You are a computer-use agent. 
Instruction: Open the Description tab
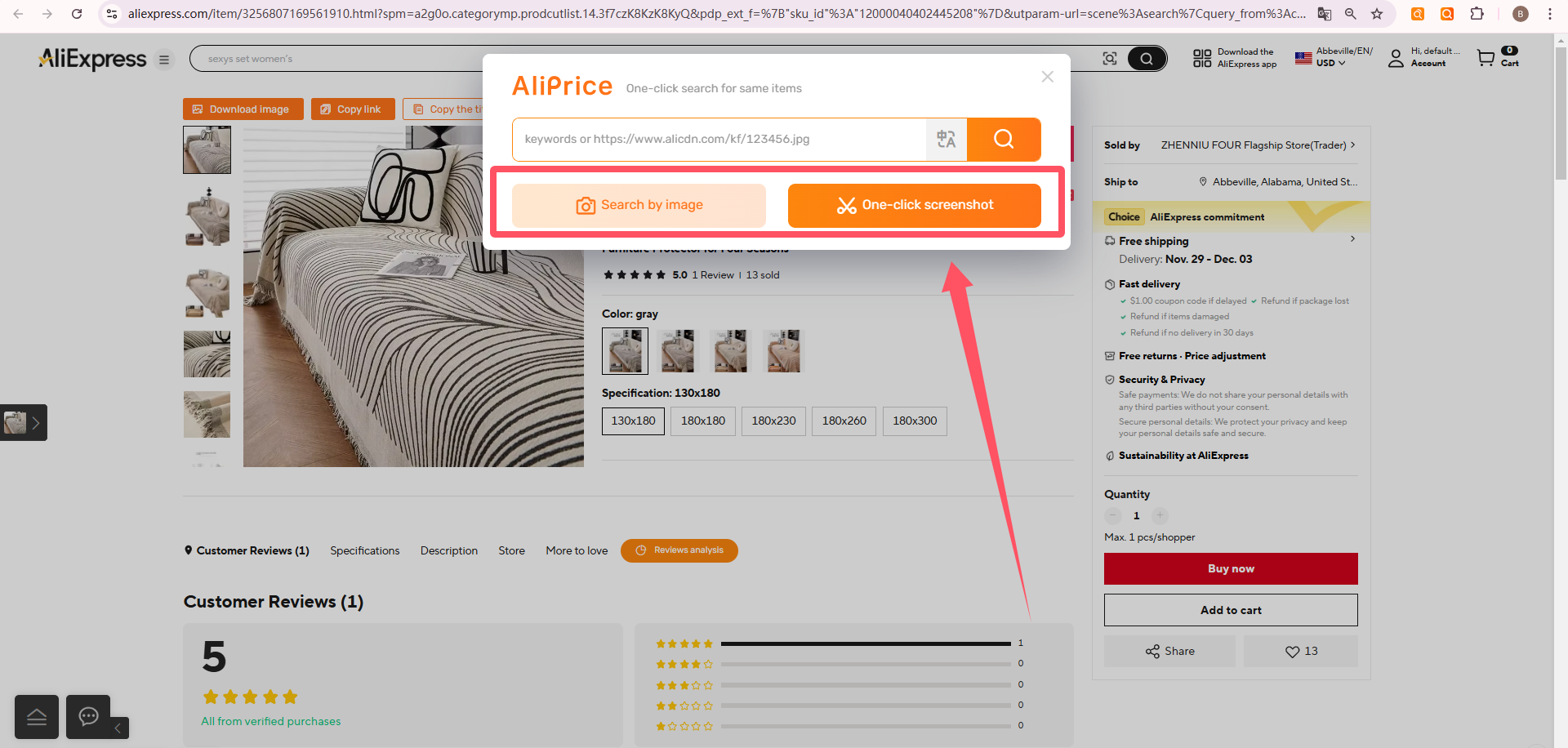click(x=449, y=551)
